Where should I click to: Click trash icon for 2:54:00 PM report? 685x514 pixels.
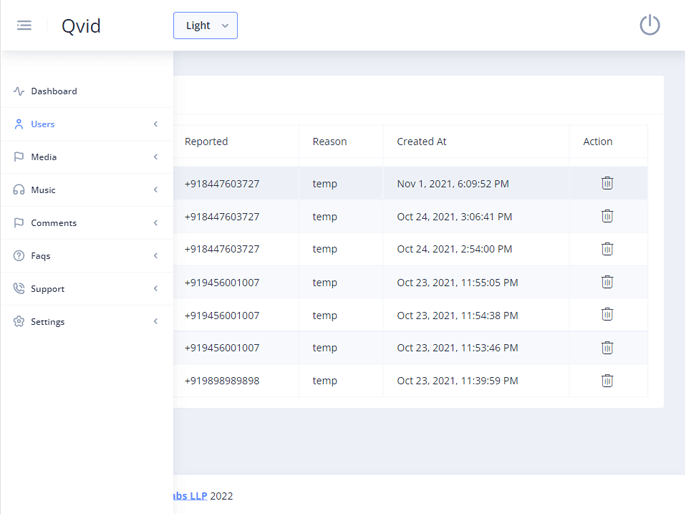click(x=607, y=249)
